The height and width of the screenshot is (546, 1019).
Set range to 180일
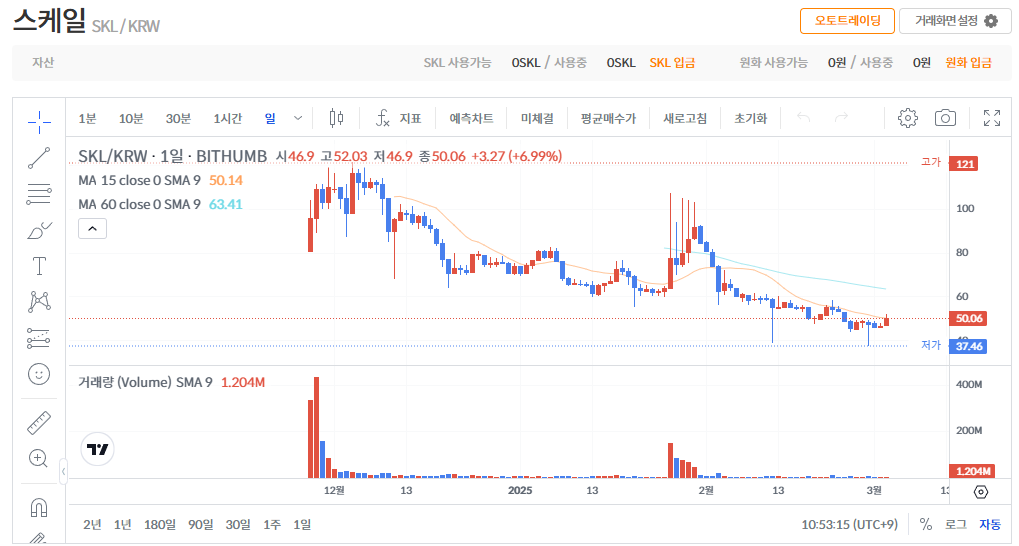point(160,525)
